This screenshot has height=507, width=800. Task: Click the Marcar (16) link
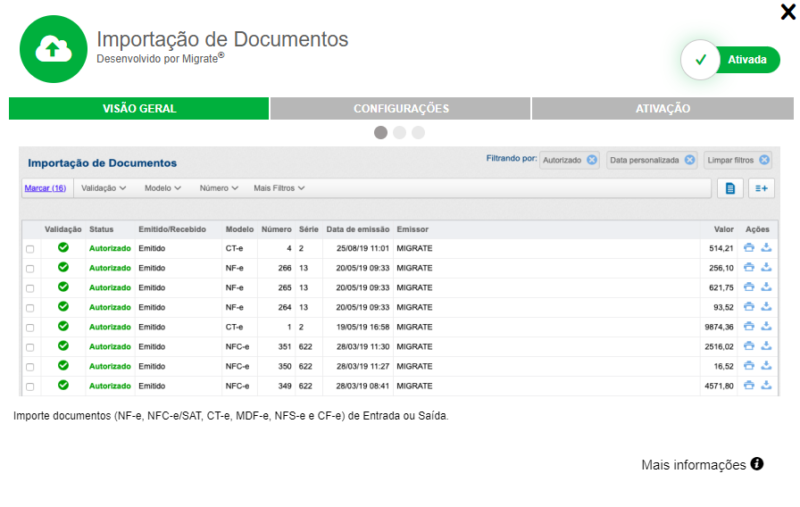coord(45,188)
